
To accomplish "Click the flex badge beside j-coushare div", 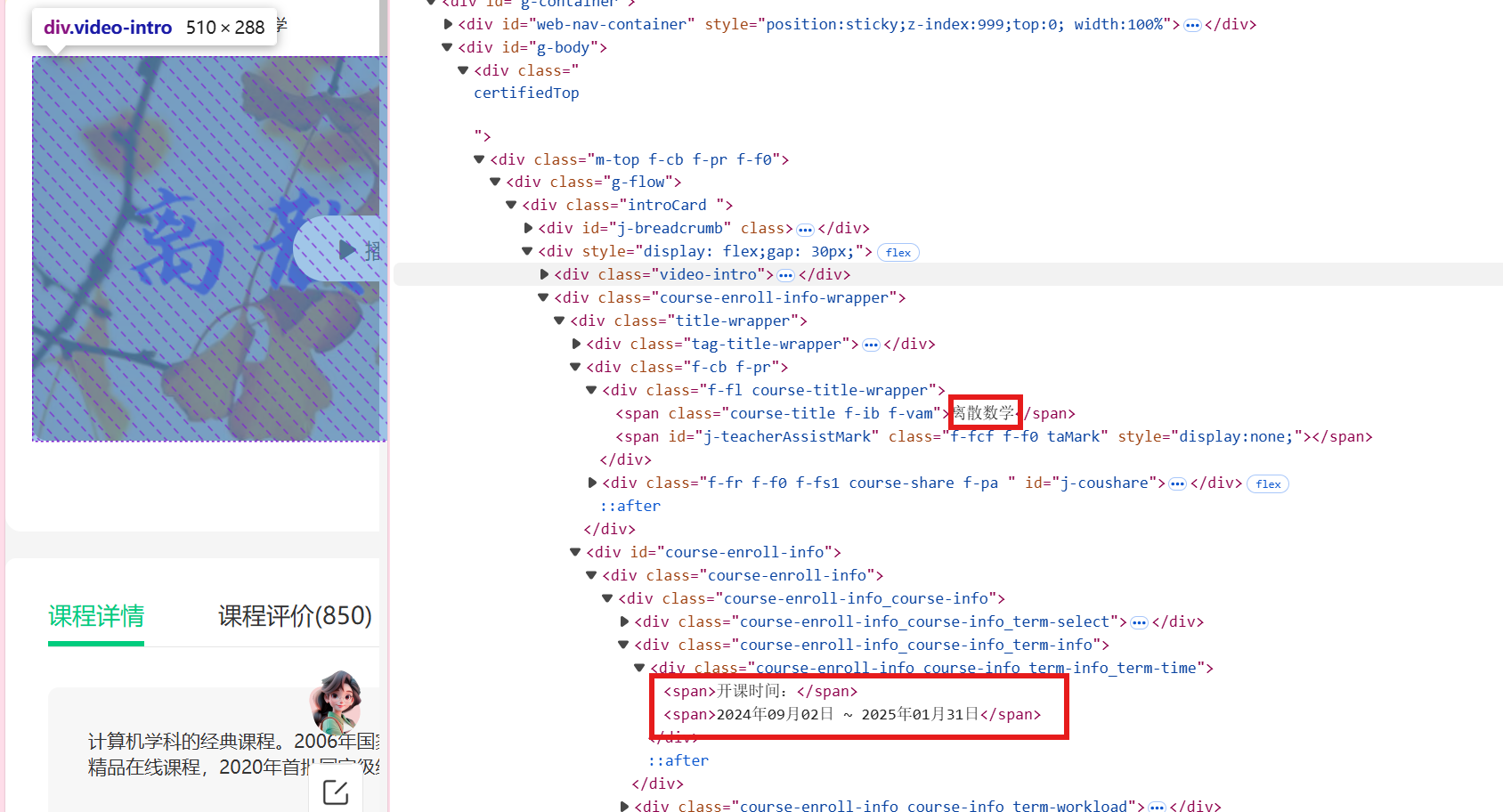I will click(1268, 484).
